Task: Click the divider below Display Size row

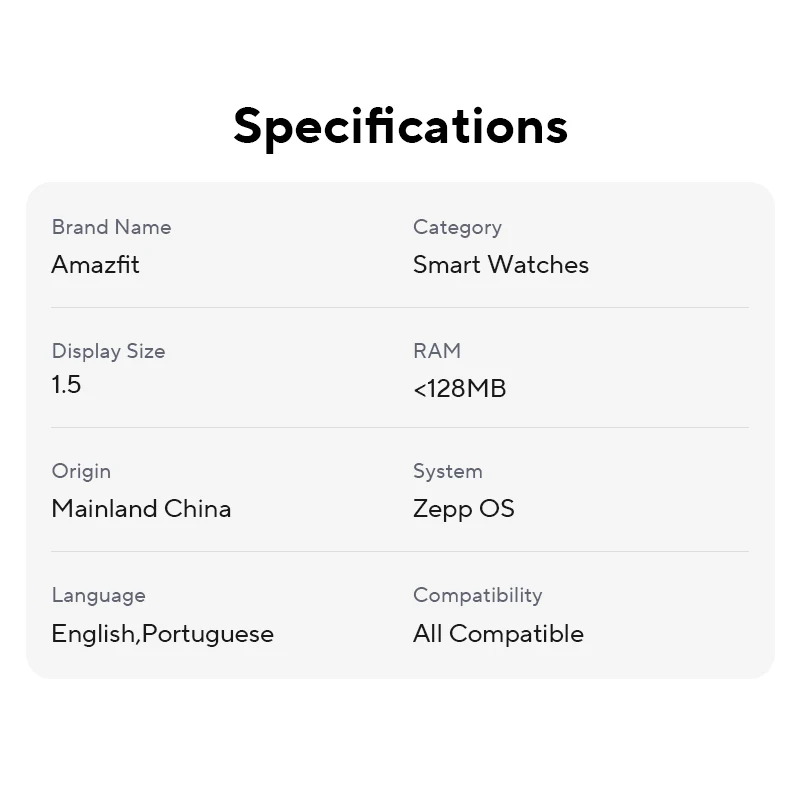Action: (400, 428)
